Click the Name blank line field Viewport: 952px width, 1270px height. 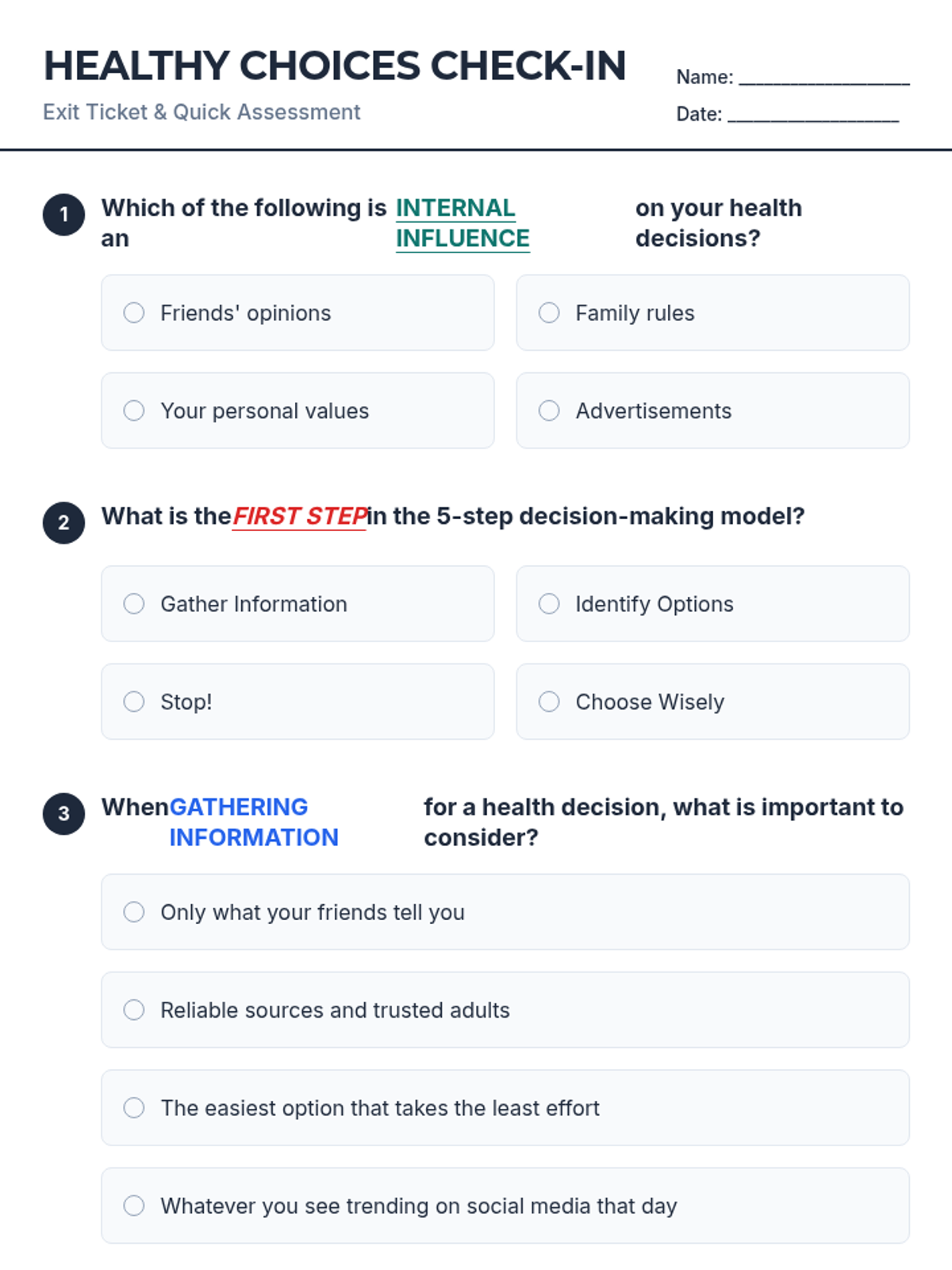[823, 78]
